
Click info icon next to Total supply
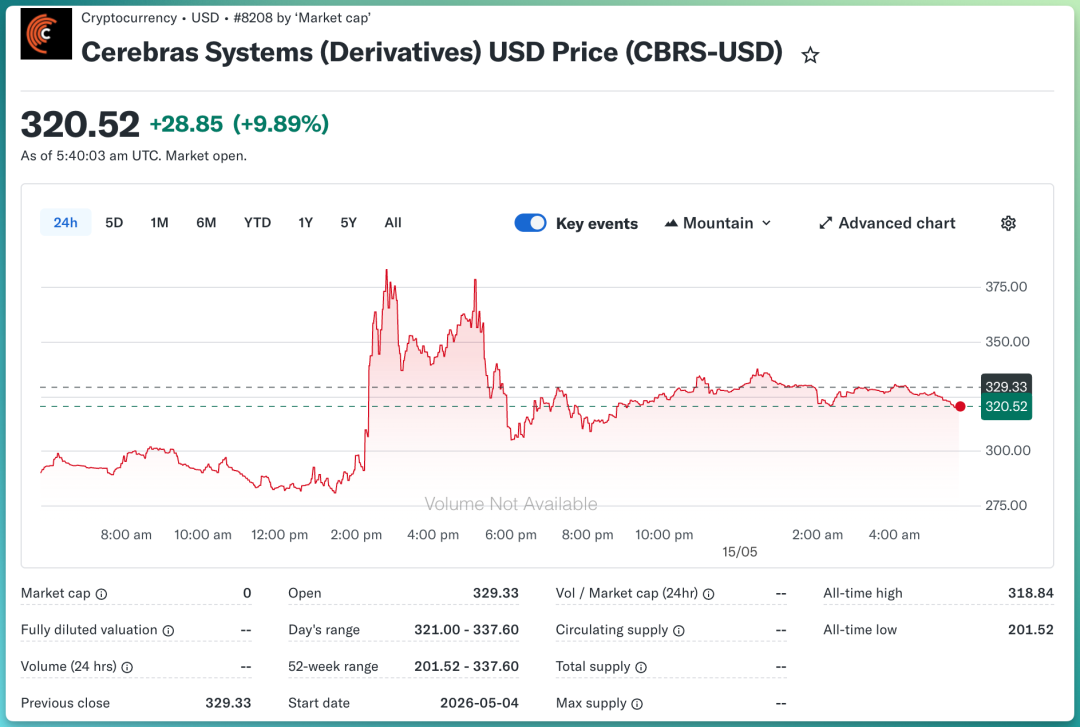[x=641, y=667]
